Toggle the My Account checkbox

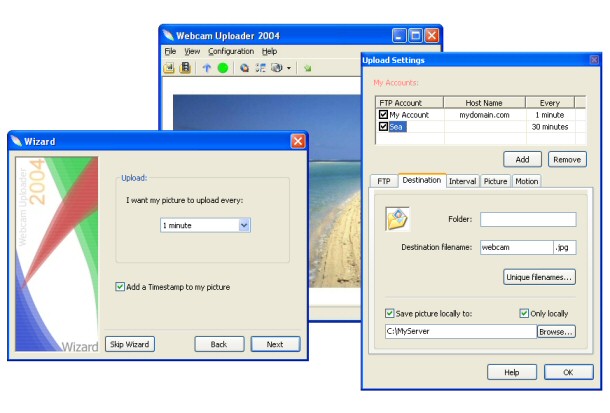click(383, 115)
